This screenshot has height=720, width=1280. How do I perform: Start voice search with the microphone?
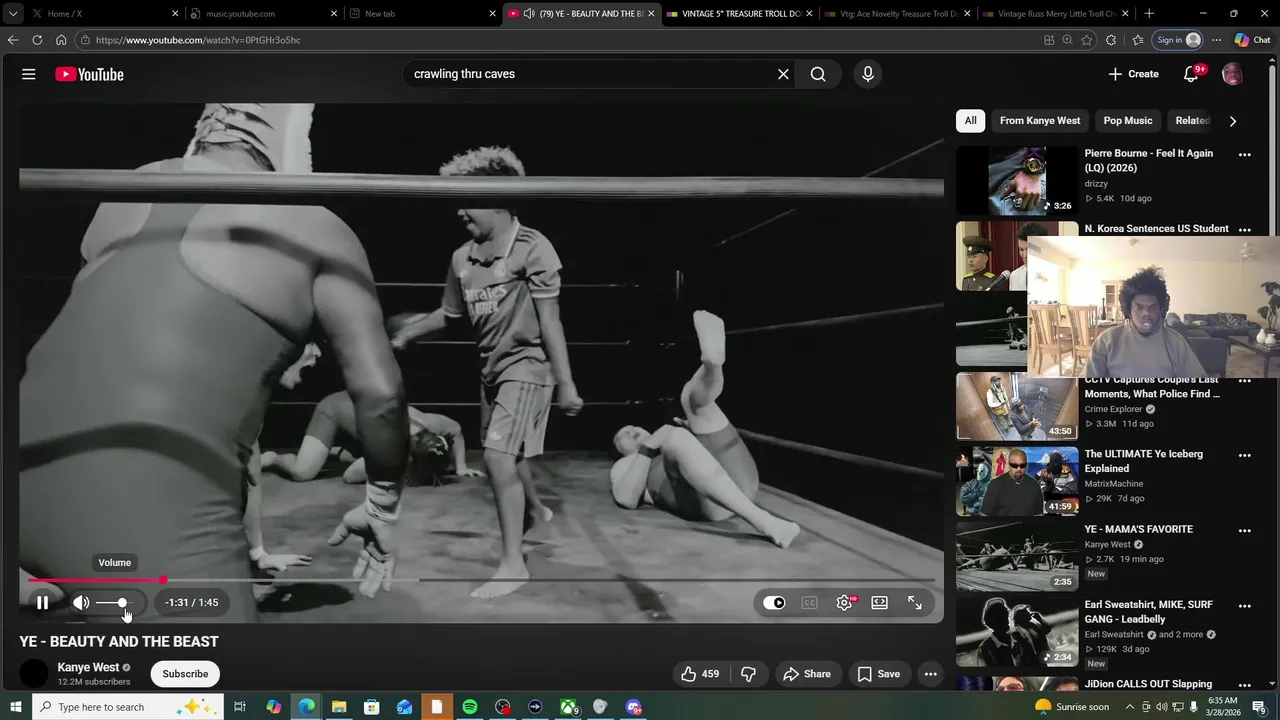point(868,74)
